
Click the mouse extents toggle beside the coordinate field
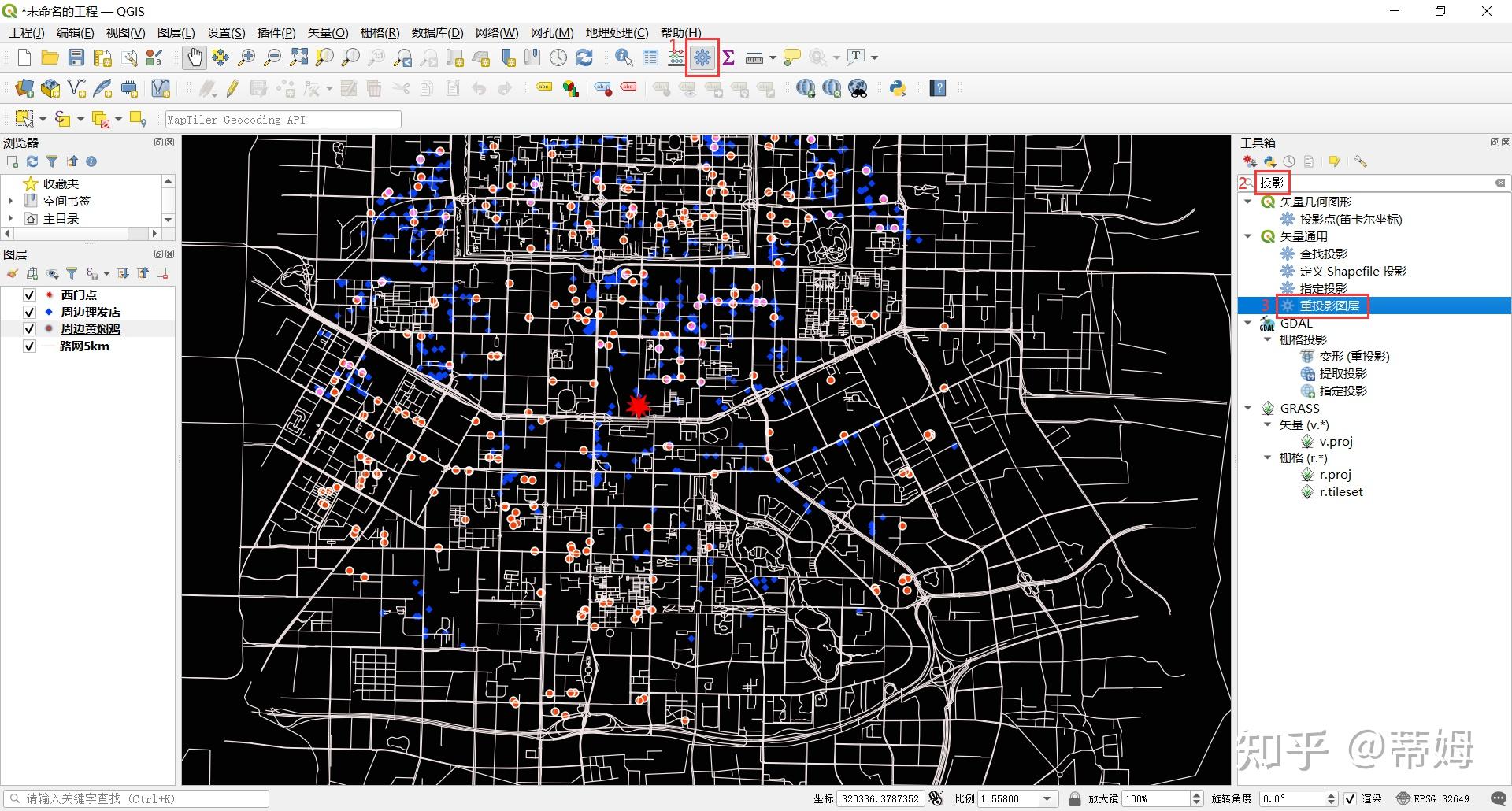click(936, 798)
